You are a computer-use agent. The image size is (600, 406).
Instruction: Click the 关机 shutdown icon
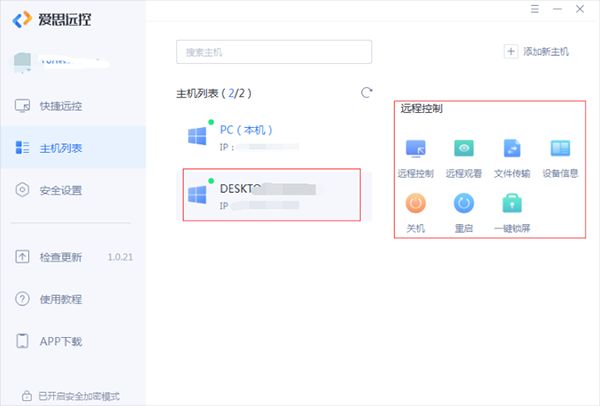[x=415, y=205]
